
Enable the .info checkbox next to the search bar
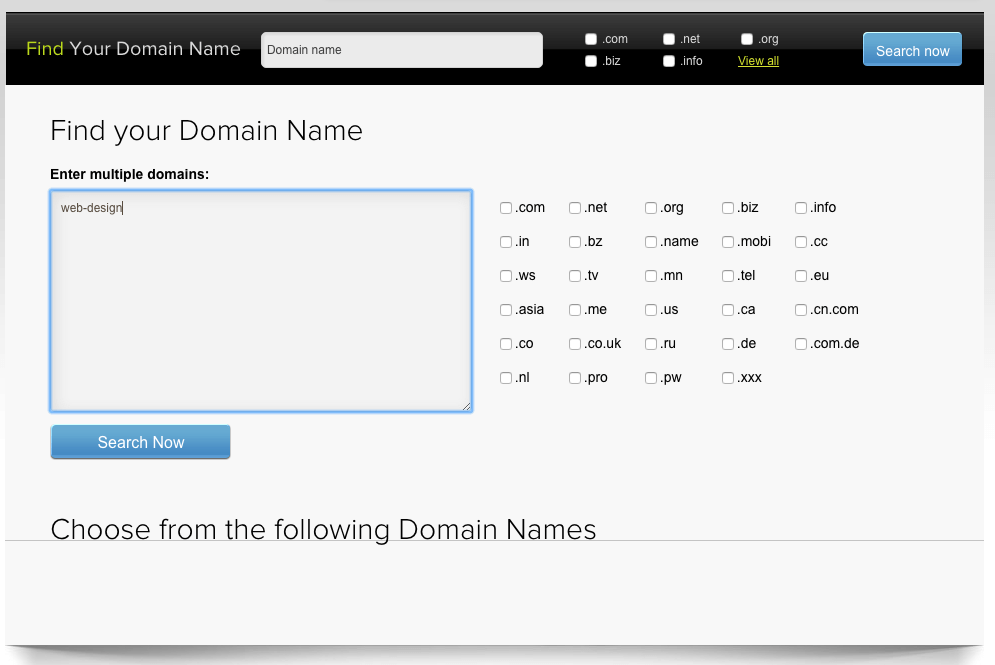point(668,60)
